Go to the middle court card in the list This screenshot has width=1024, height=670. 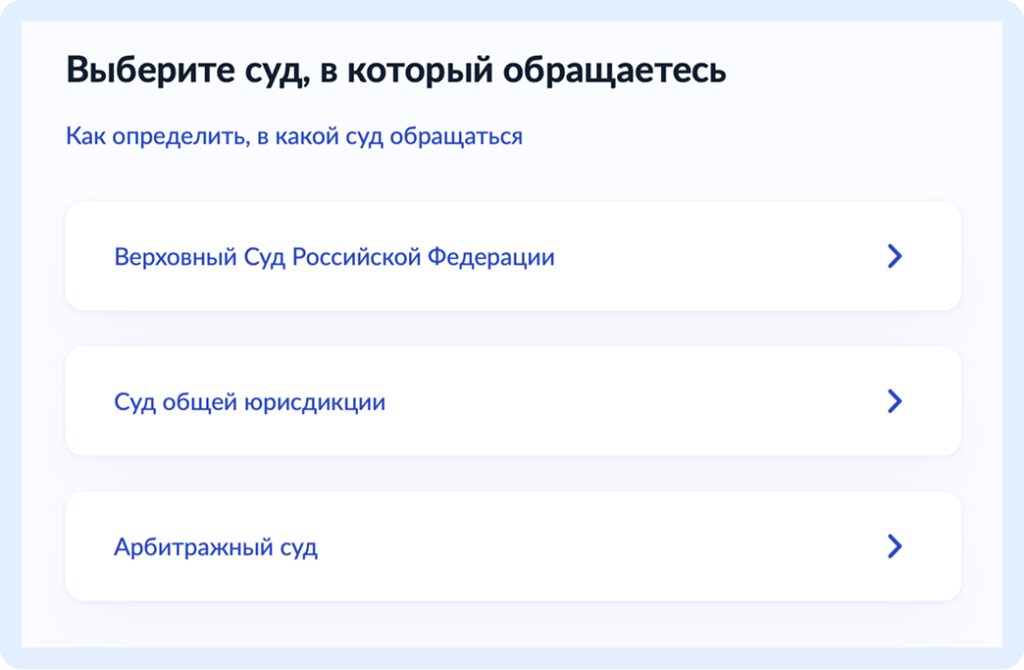[512, 402]
